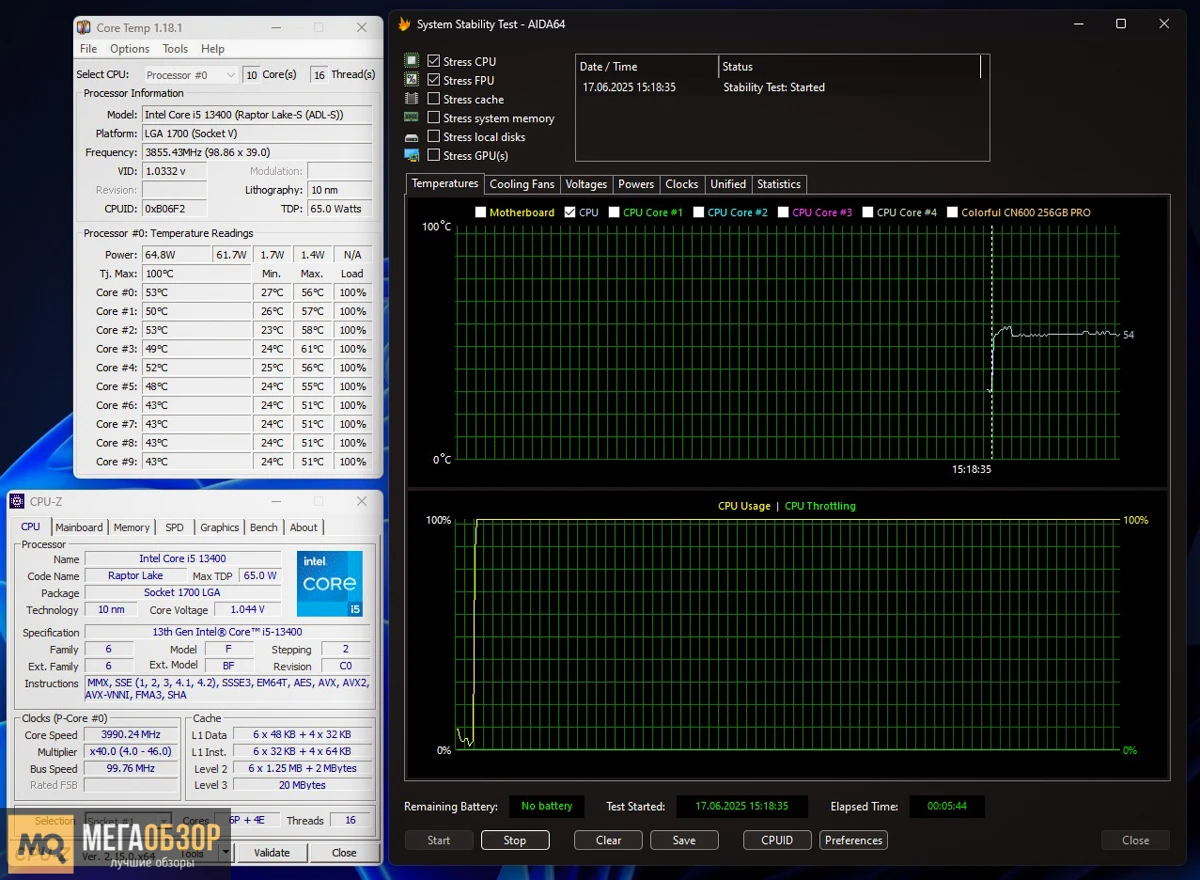1200x880 pixels.
Task: Click the AIDA64 flame title bar icon
Action: [x=403, y=24]
